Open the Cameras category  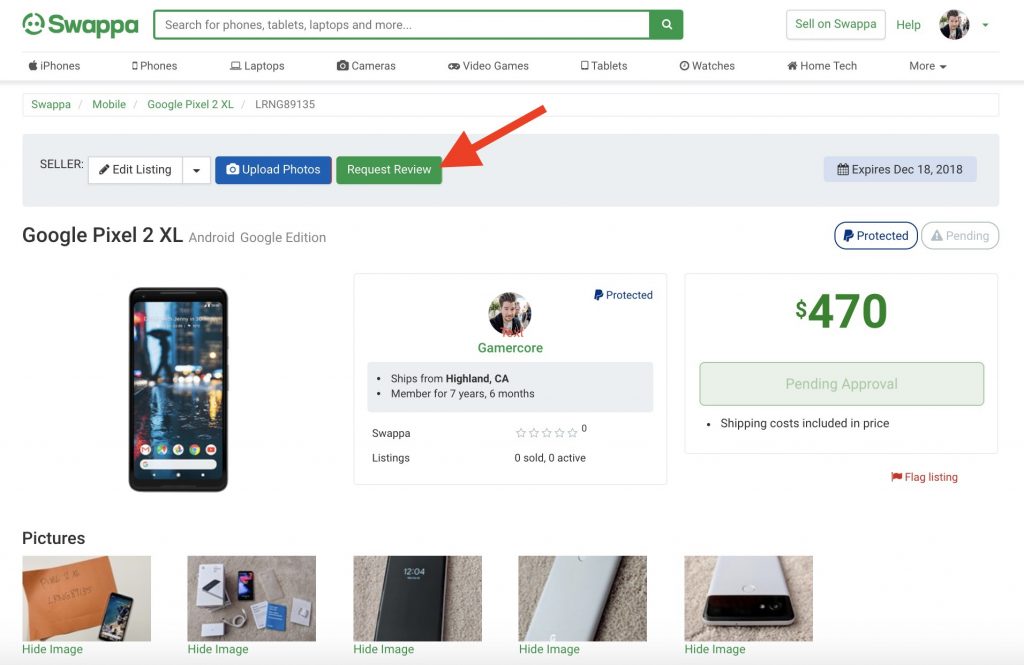coord(366,66)
